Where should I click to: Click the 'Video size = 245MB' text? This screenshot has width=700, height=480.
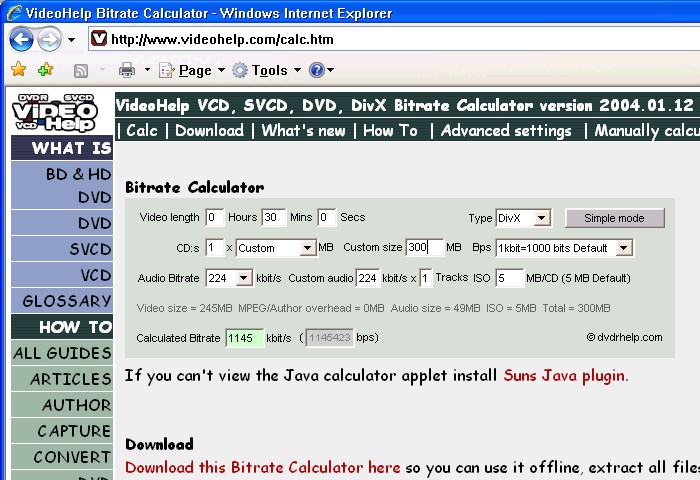pos(184,308)
